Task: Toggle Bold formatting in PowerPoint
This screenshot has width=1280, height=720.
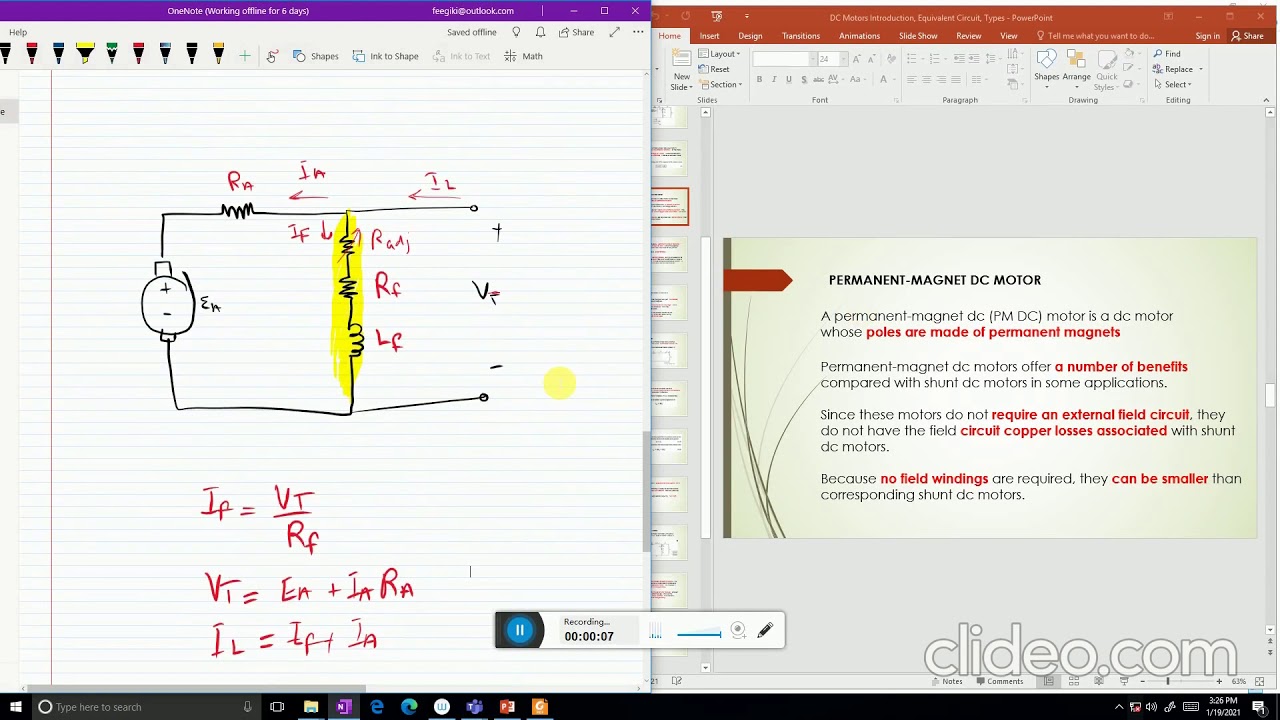Action: tap(759, 80)
